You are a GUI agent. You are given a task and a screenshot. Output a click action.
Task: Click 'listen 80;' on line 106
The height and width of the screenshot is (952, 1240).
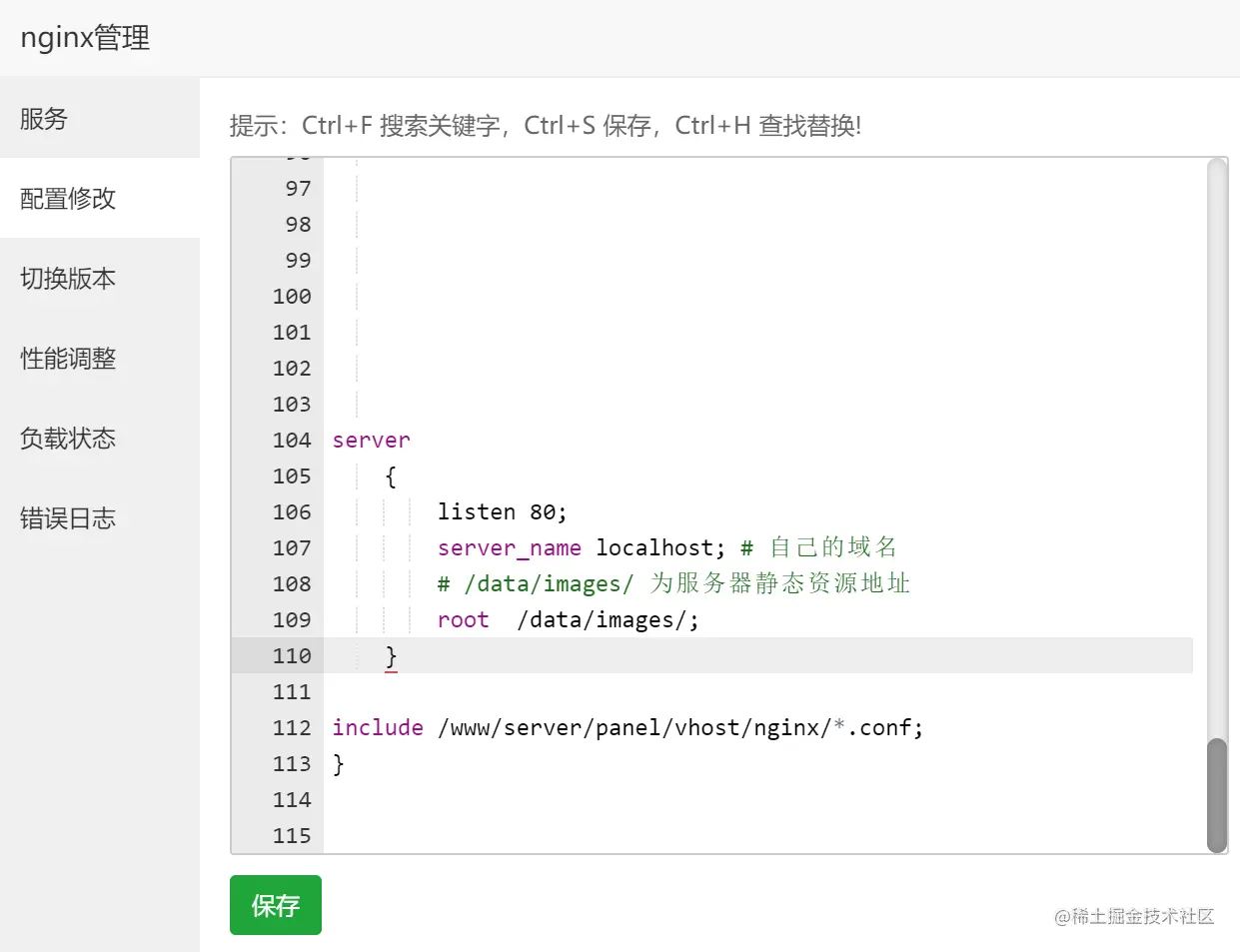point(502,511)
